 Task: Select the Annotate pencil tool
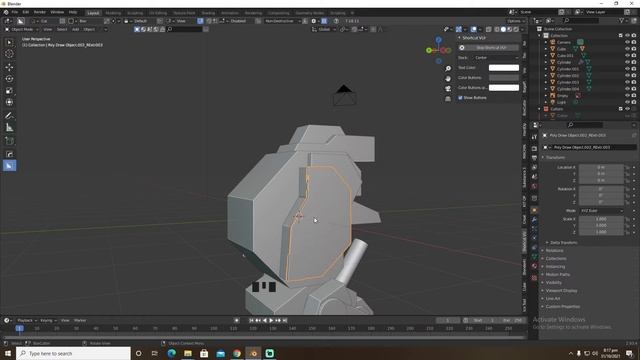9,116
